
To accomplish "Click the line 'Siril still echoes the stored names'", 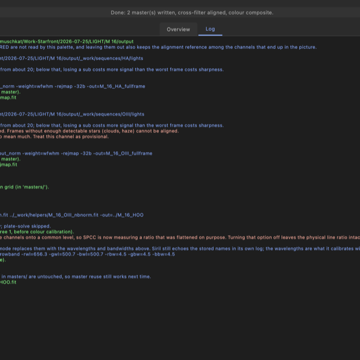I will pyautogui.click(x=180, y=249).
